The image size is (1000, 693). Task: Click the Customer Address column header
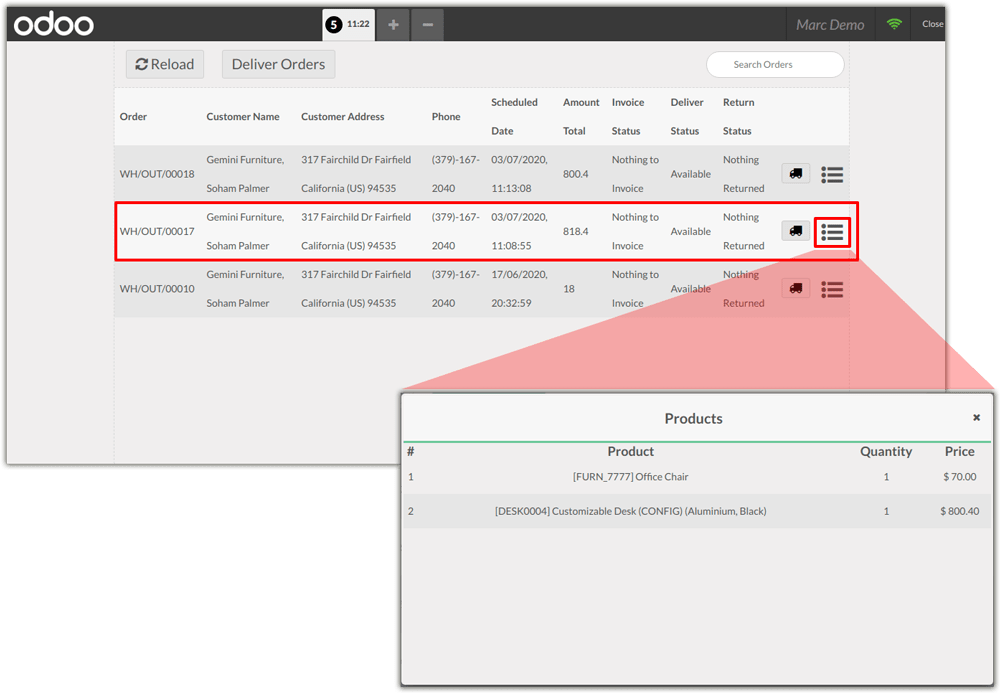(342, 117)
